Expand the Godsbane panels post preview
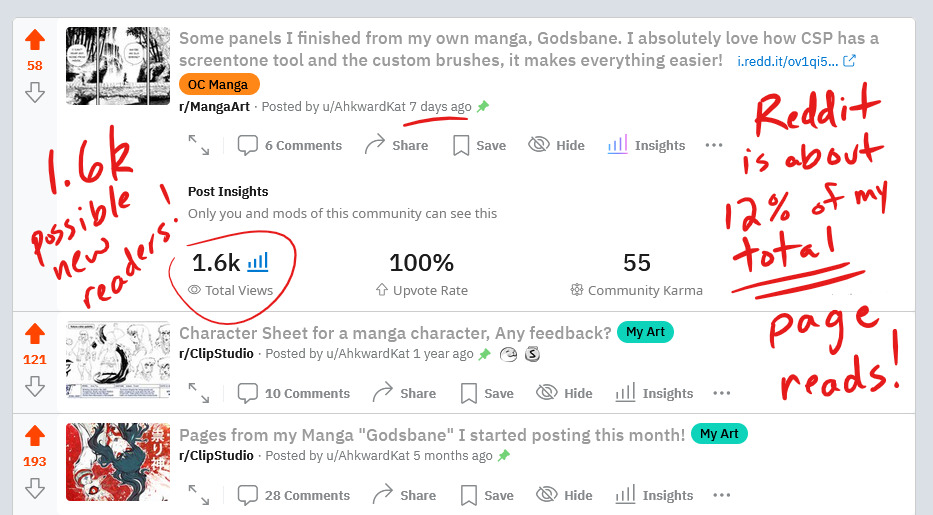Screen dimensions: 933x515 (199, 145)
